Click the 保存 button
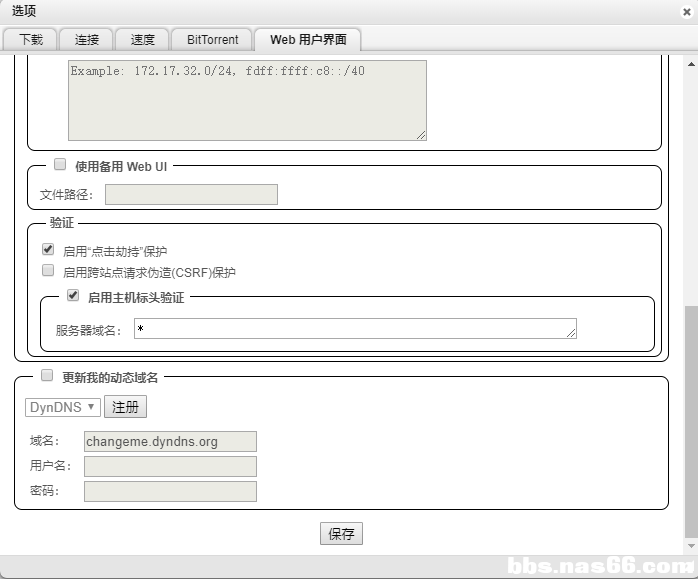The image size is (698, 579). pos(341,534)
